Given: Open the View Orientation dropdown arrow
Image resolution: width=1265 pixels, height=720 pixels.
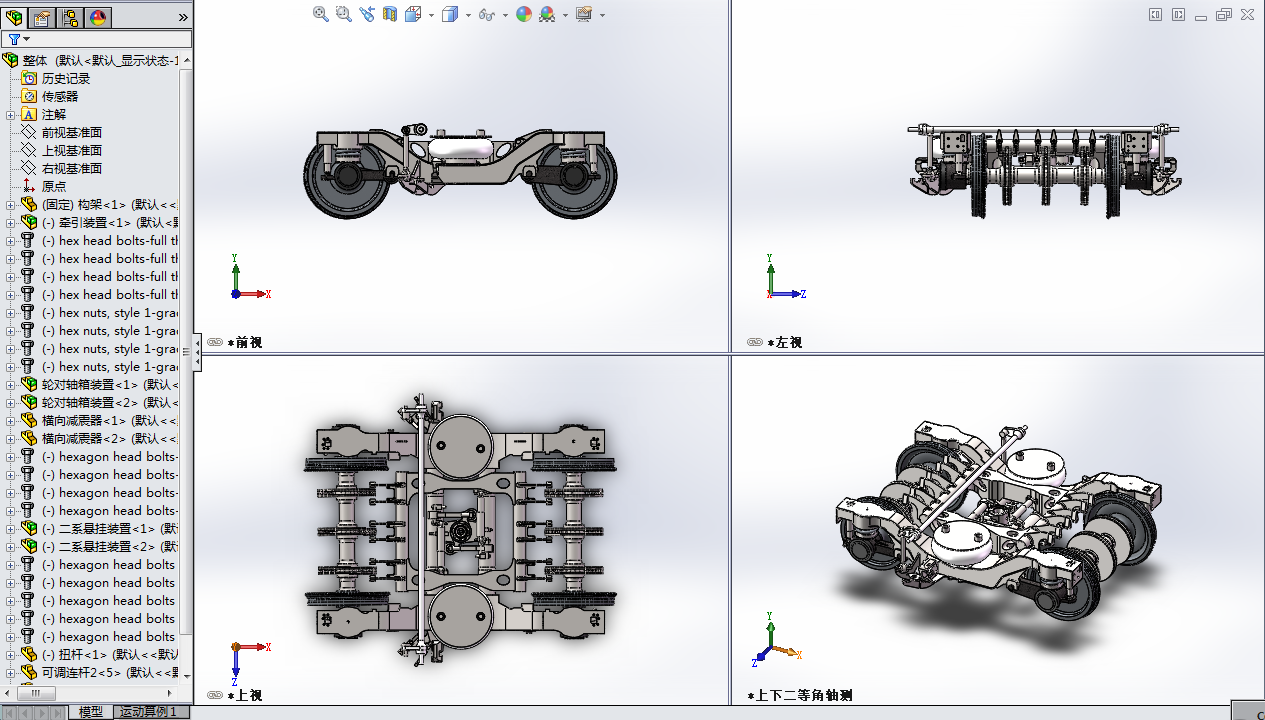Looking at the screenshot, I should [x=431, y=15].
